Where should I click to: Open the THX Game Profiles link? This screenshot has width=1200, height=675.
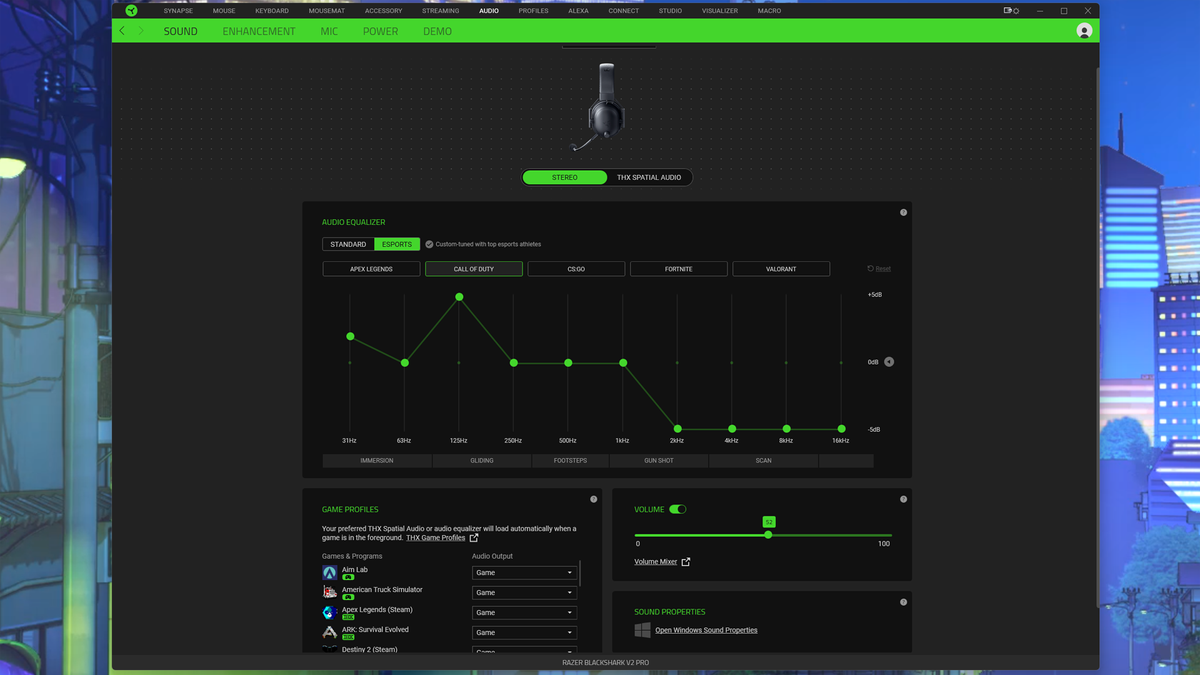click(x=435, y=538)
